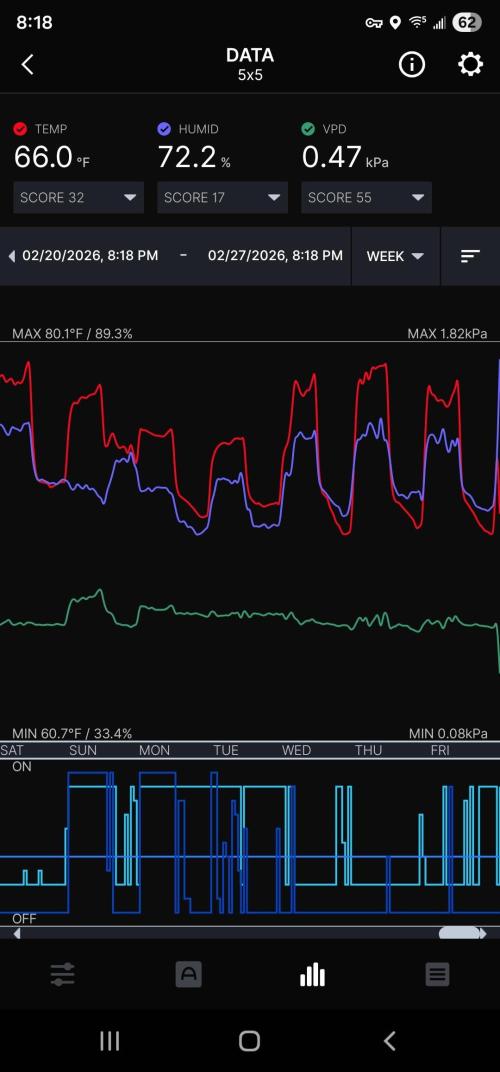Step to the previous date range arrow
The image size is (500, 1072).
point(11,256)
